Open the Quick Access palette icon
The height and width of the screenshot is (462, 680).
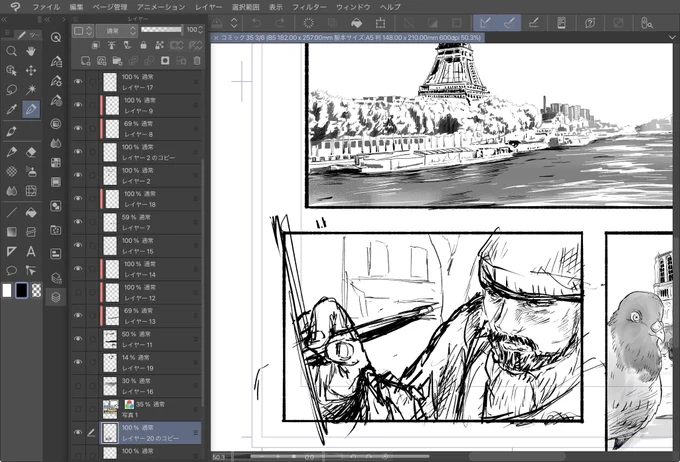(56, 37)
